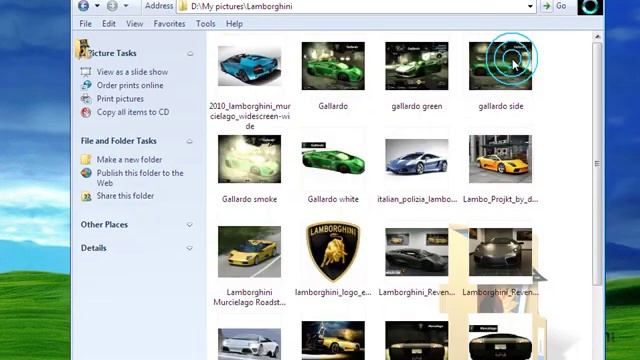Select the gallardo side image thumbnail

(500, 66)
